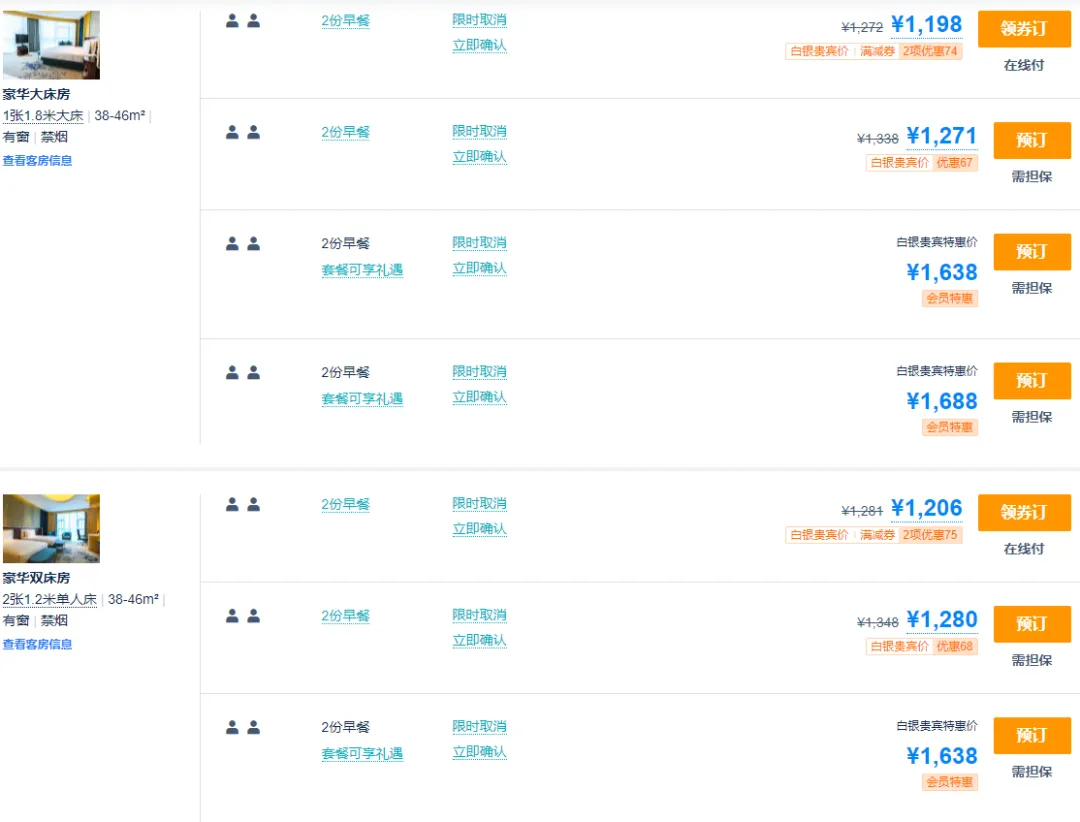Click the 豪华大床房 room thumbnail photo
The image size is (1080, 822).
click(x=51, y=45)
